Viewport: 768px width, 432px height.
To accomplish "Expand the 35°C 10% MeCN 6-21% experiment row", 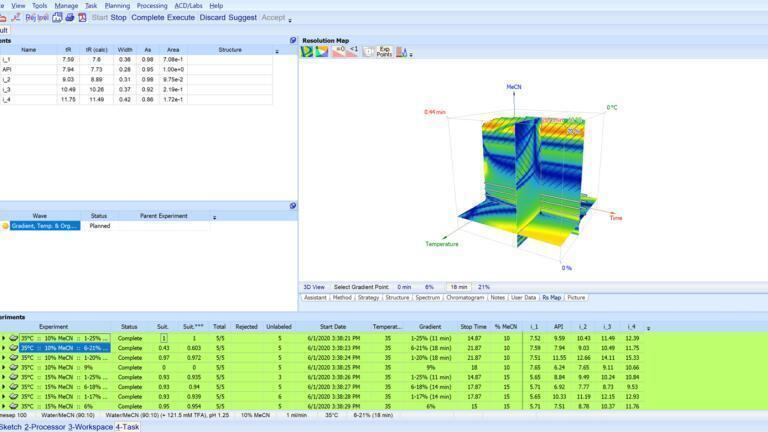I will pos(3,348).
